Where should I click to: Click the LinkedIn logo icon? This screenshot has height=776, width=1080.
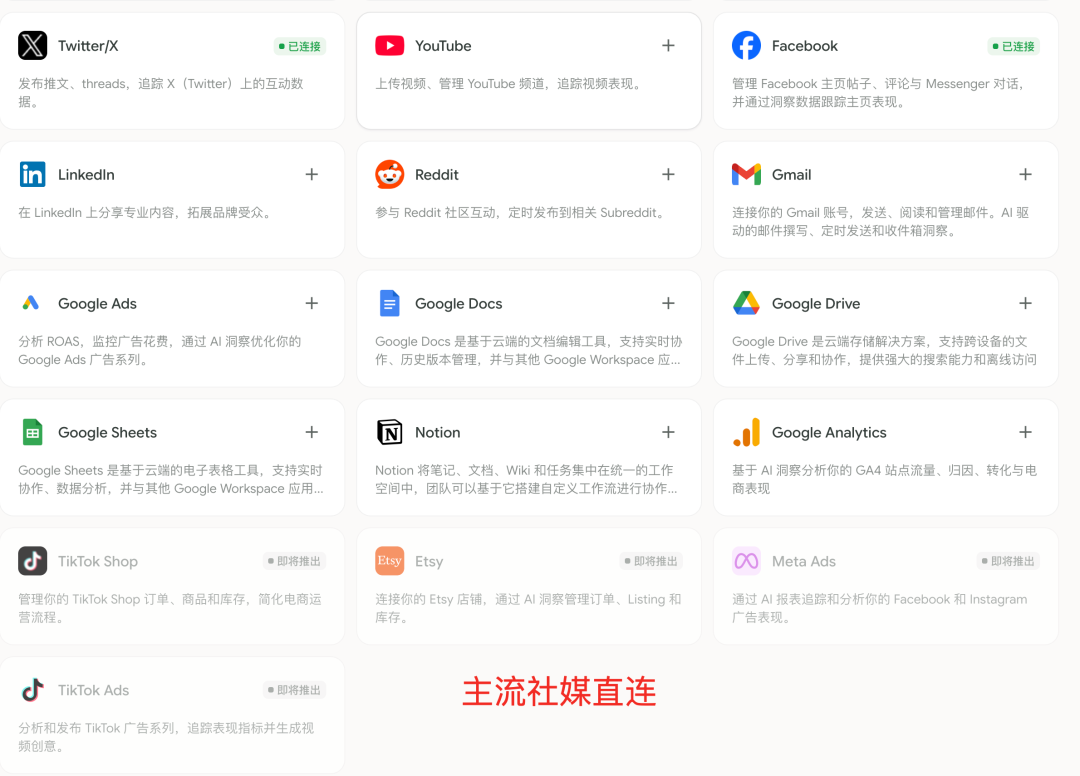point(32,174)
